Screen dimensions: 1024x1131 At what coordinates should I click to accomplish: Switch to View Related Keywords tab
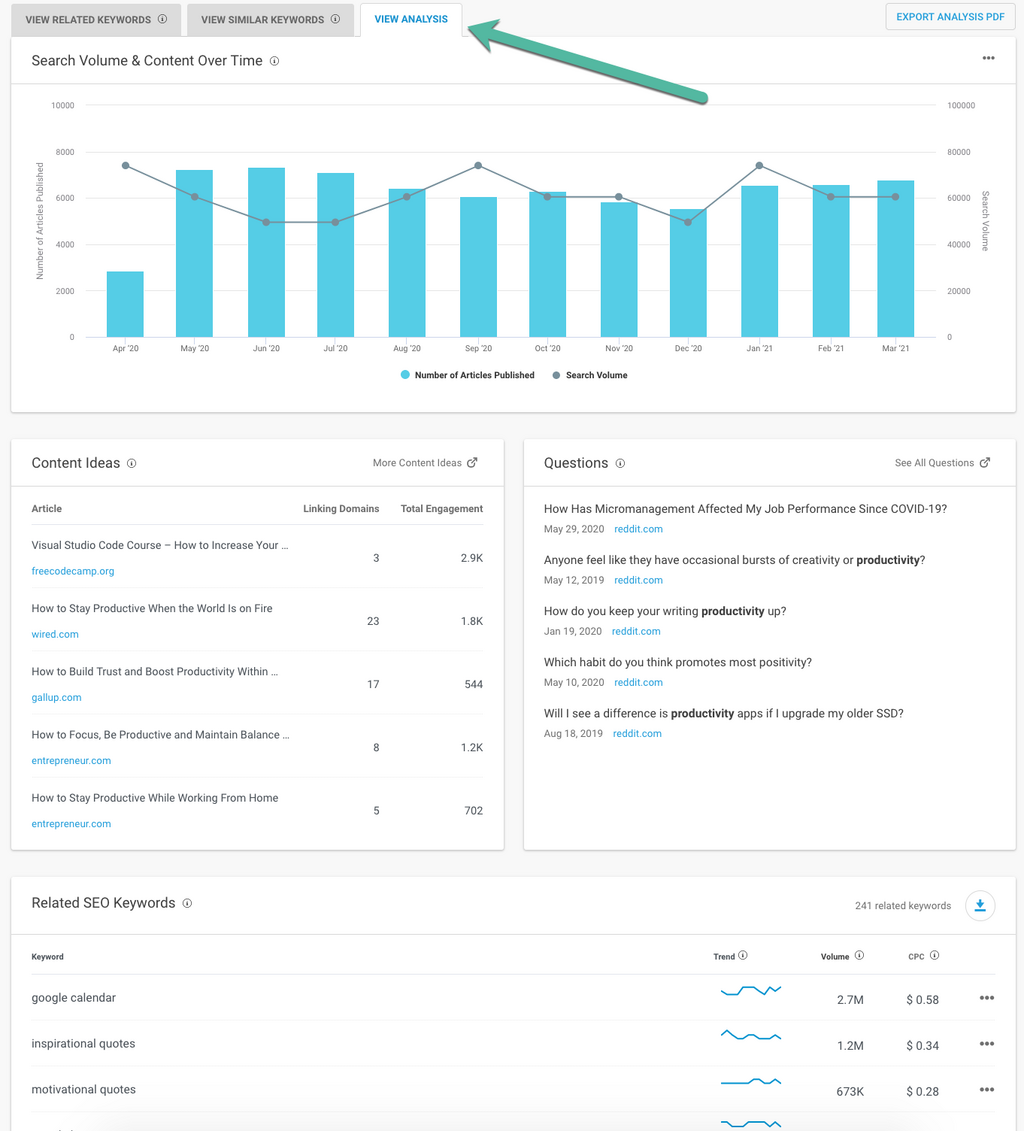click(96, 20)
